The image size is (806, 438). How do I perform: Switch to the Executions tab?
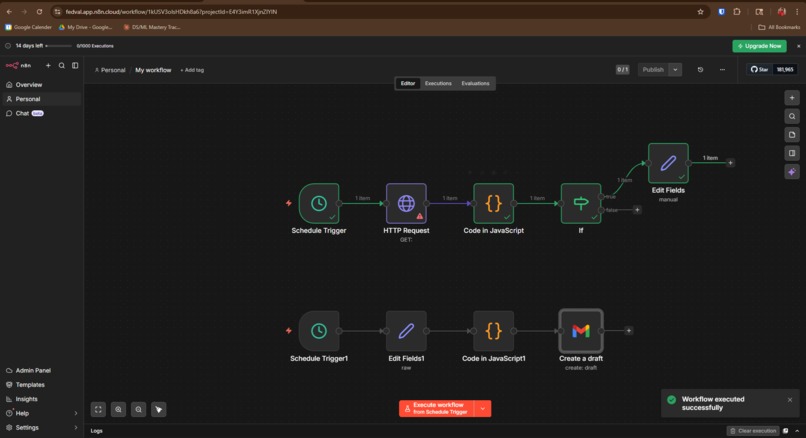point(438,83)
